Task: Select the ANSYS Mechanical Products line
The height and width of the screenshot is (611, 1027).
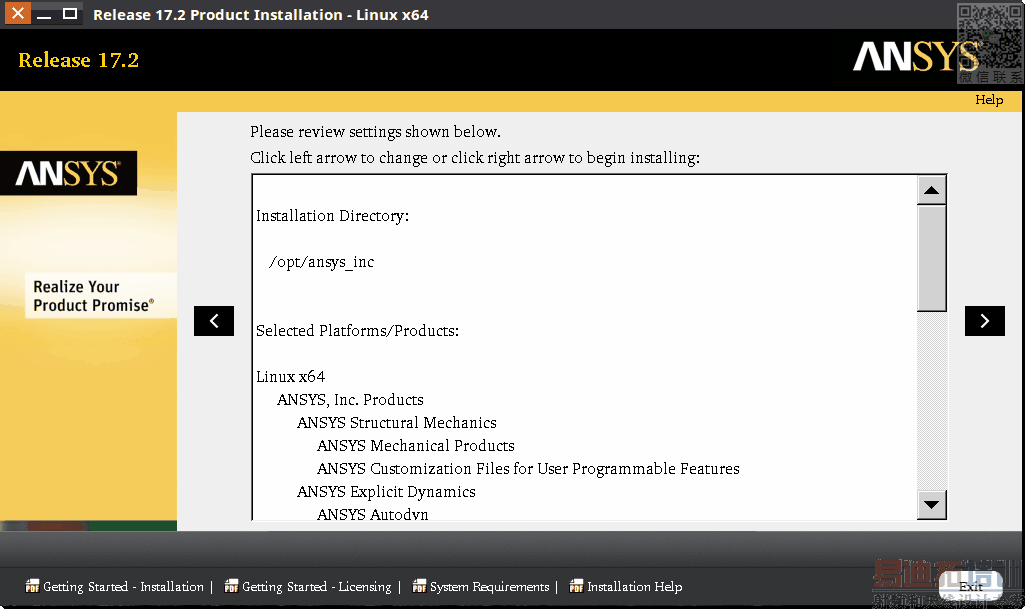Action: point(415,446)
